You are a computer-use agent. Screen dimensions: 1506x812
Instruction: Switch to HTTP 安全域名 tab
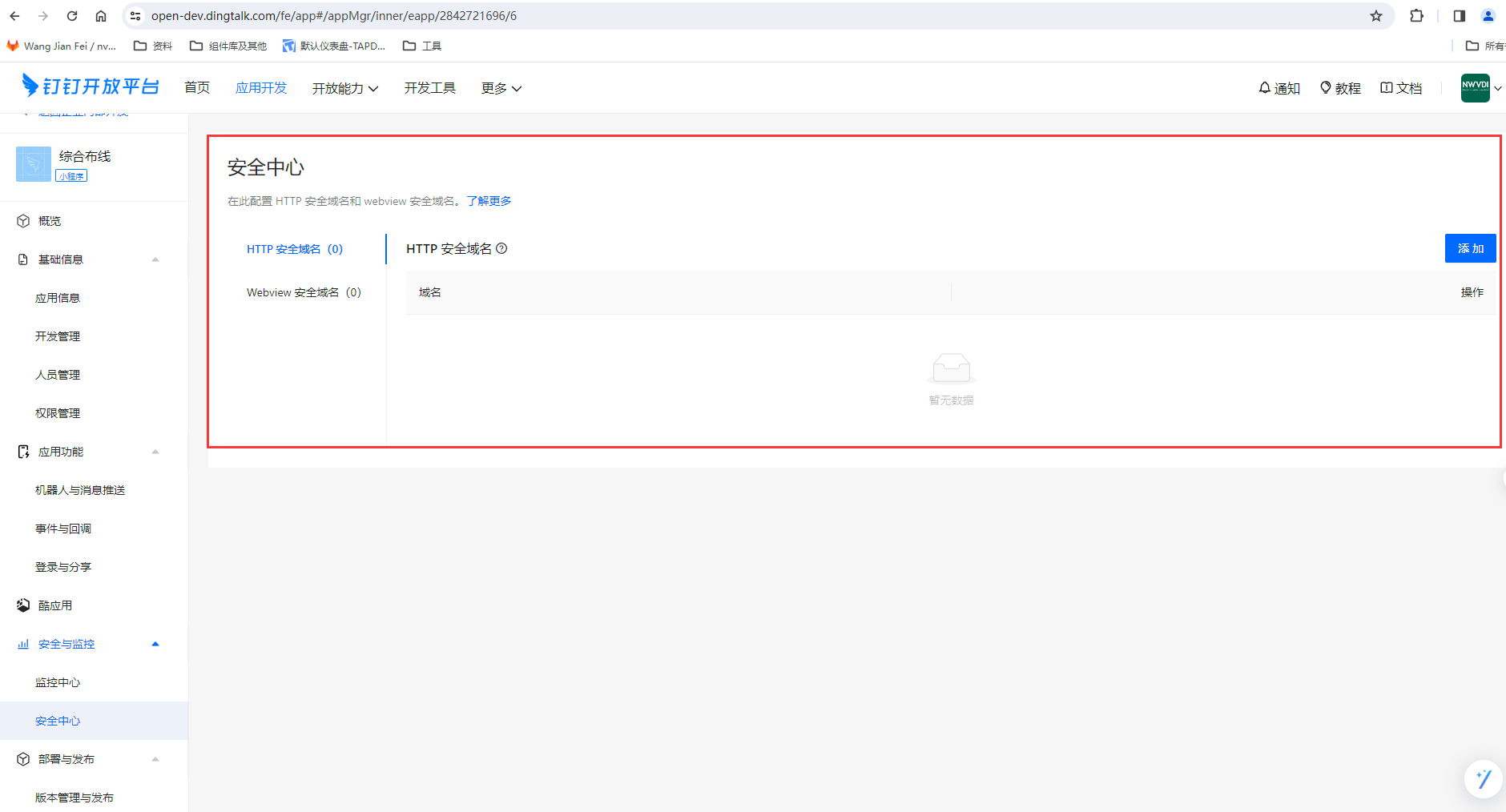[295, 249]
